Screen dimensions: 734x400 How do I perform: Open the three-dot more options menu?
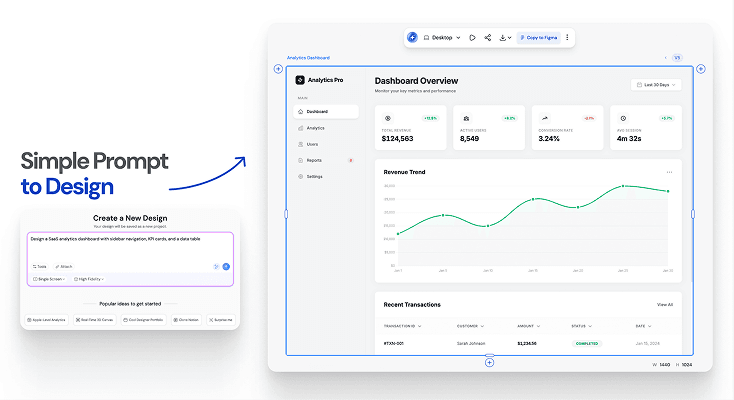click(x=567, y=37)
